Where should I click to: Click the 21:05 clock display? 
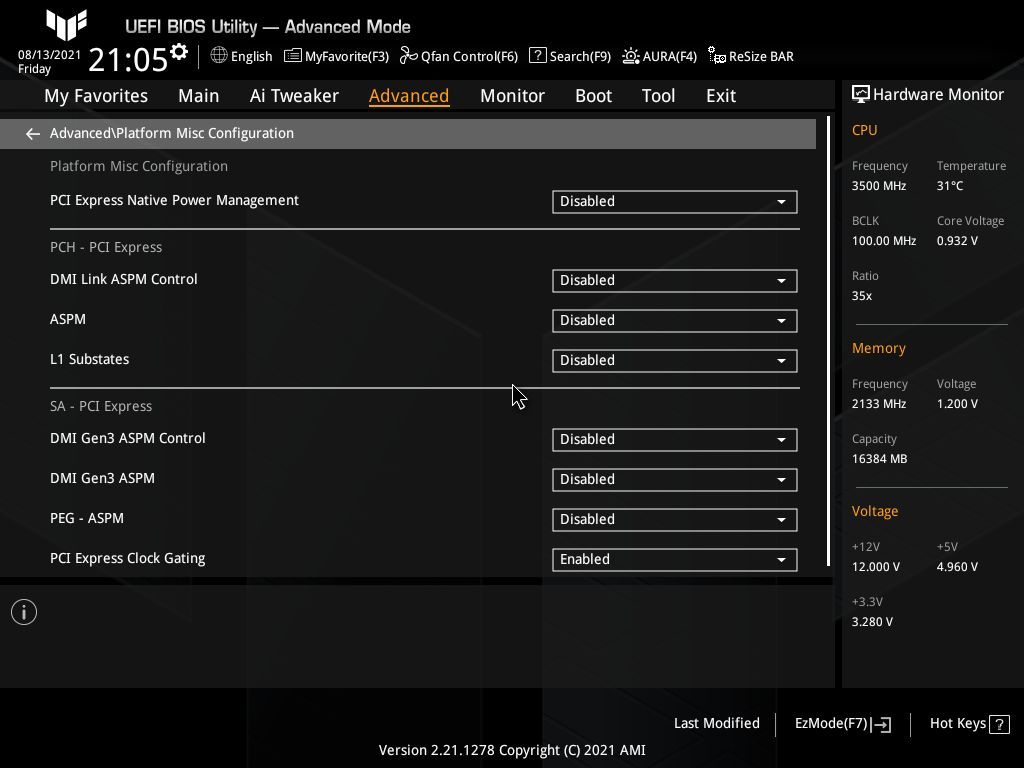coord(128,60)
